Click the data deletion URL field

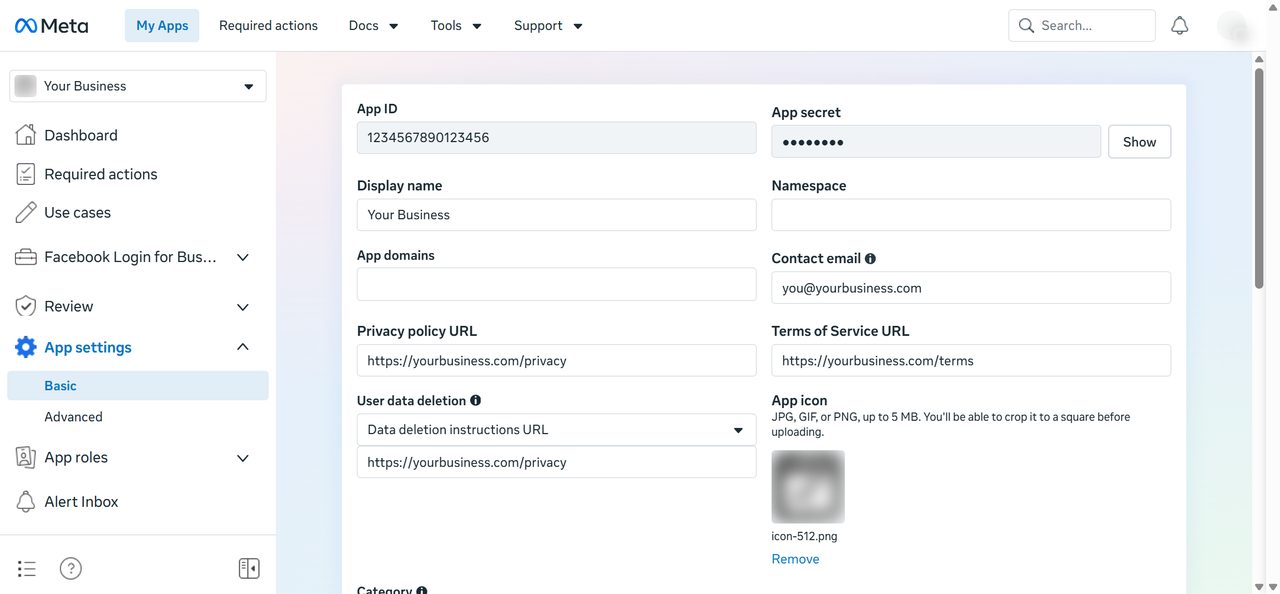[x=557, y=463]
